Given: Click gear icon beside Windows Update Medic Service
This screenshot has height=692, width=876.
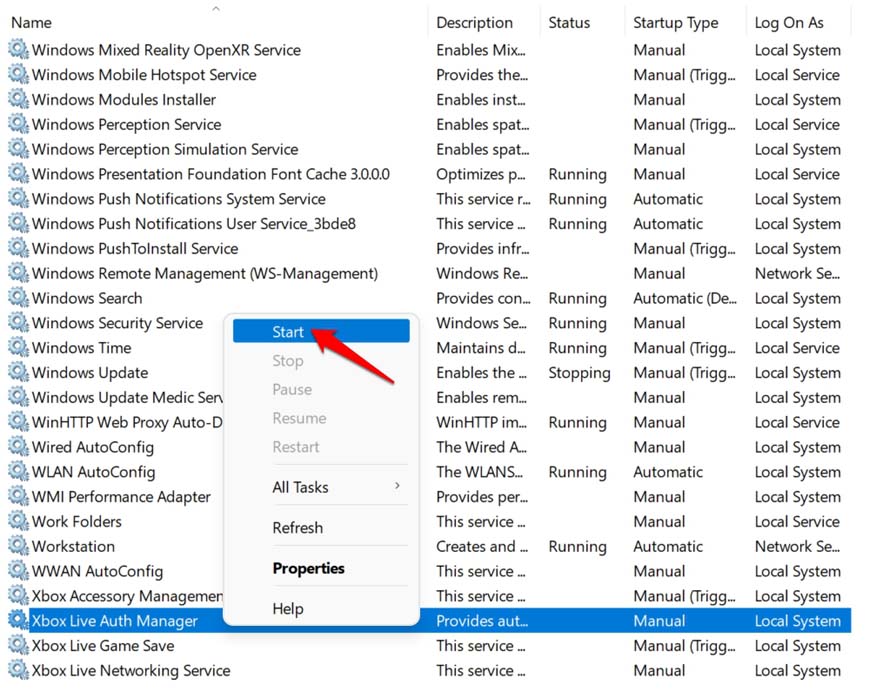Looking at the screenshot, I should tap(18, 397).
